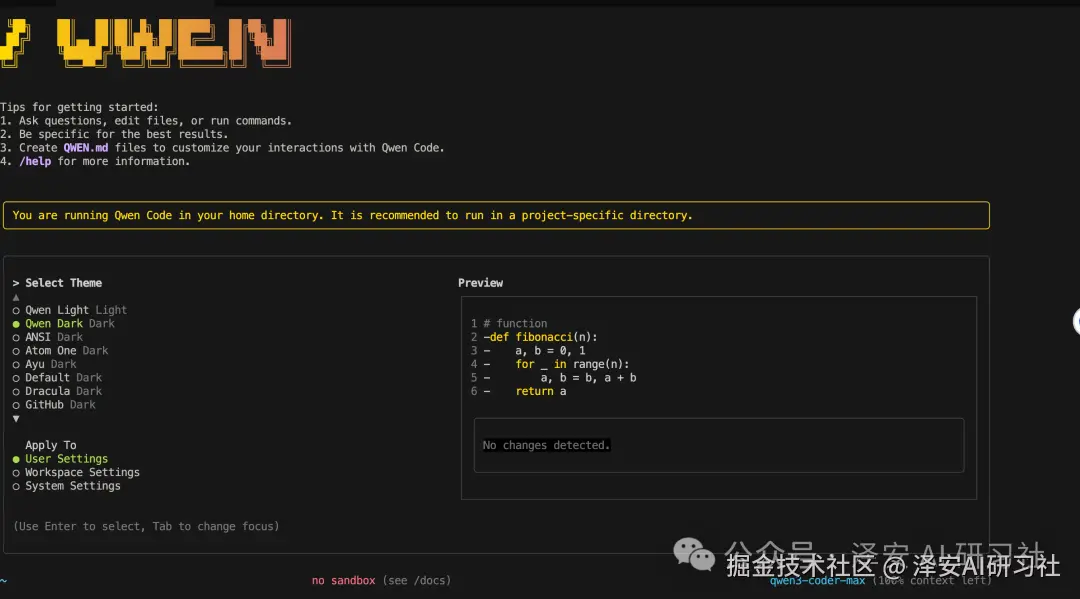
Task: Click the 'Apply To' label
Action: (x=51, y=445)
